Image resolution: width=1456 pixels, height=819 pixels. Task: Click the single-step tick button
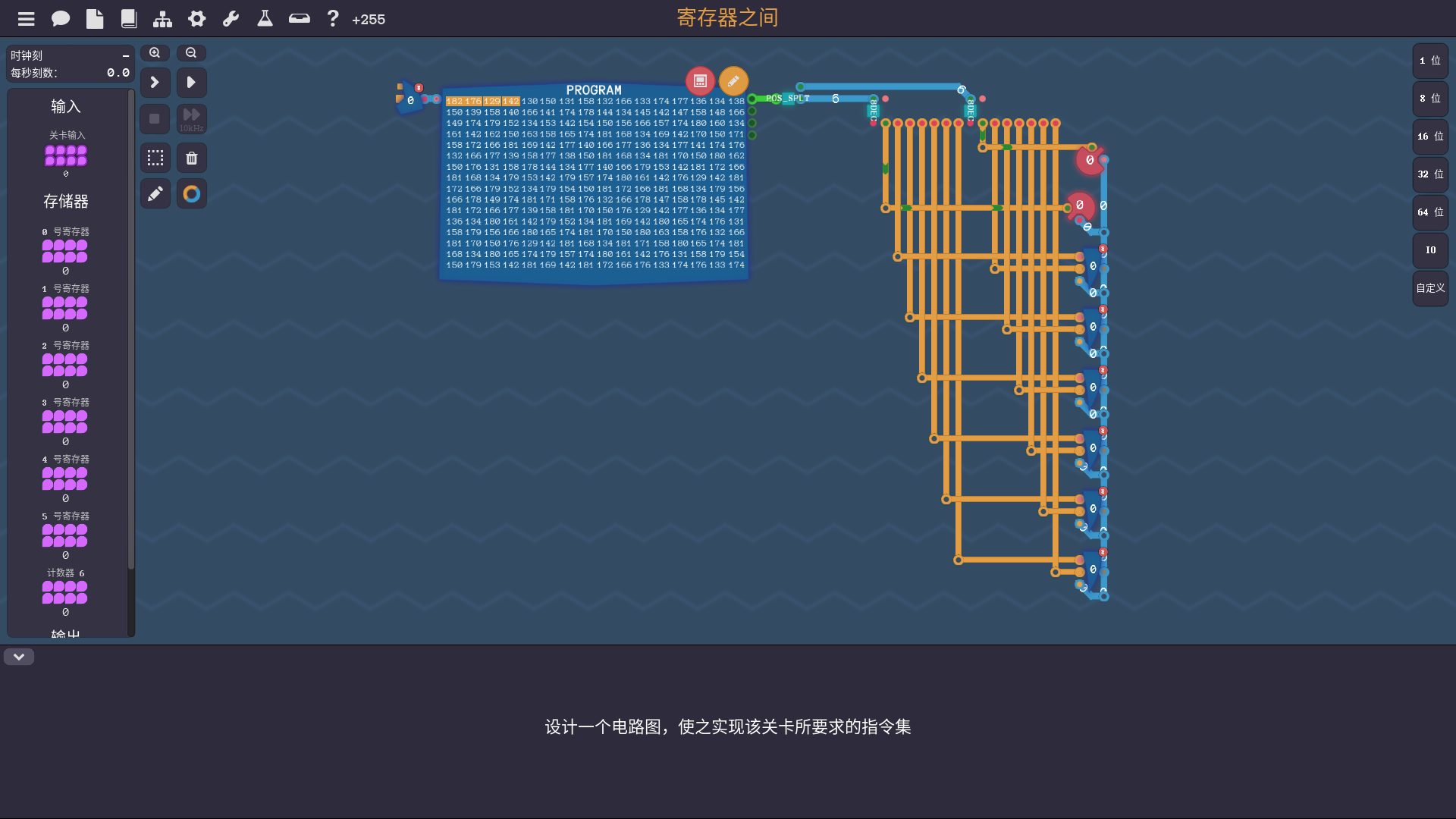155,82
